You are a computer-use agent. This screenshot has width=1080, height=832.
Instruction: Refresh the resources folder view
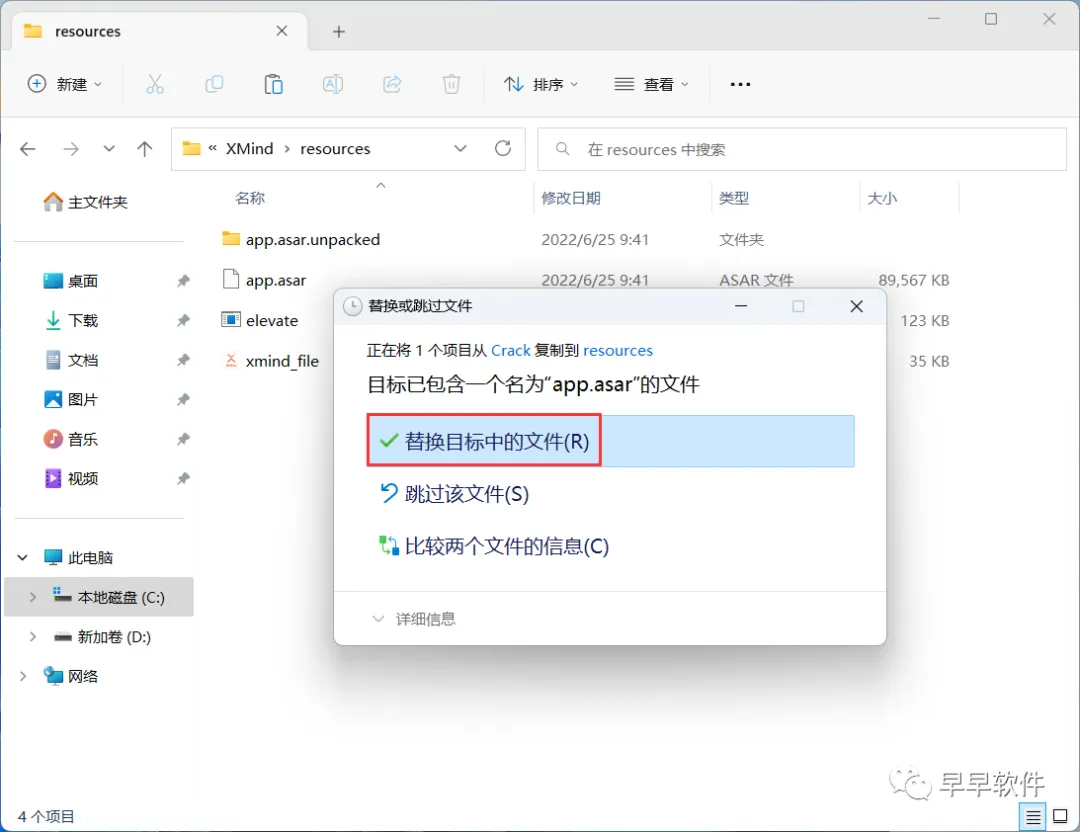[x=503, y=149]
